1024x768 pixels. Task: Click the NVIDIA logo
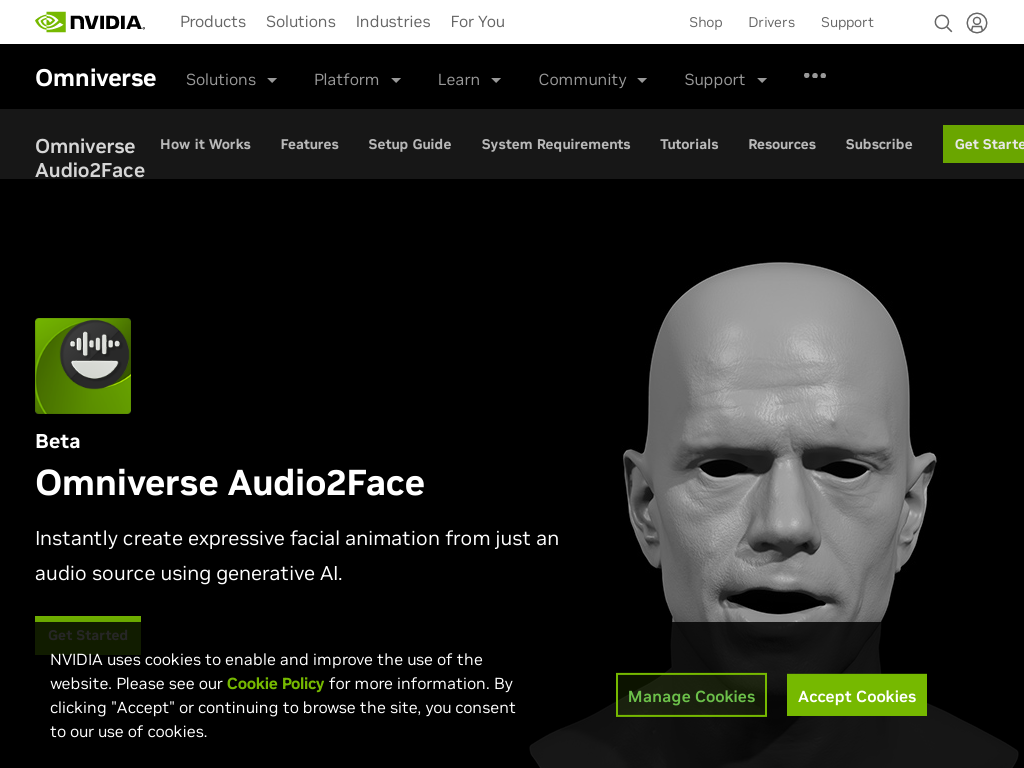tap(90, 22)
